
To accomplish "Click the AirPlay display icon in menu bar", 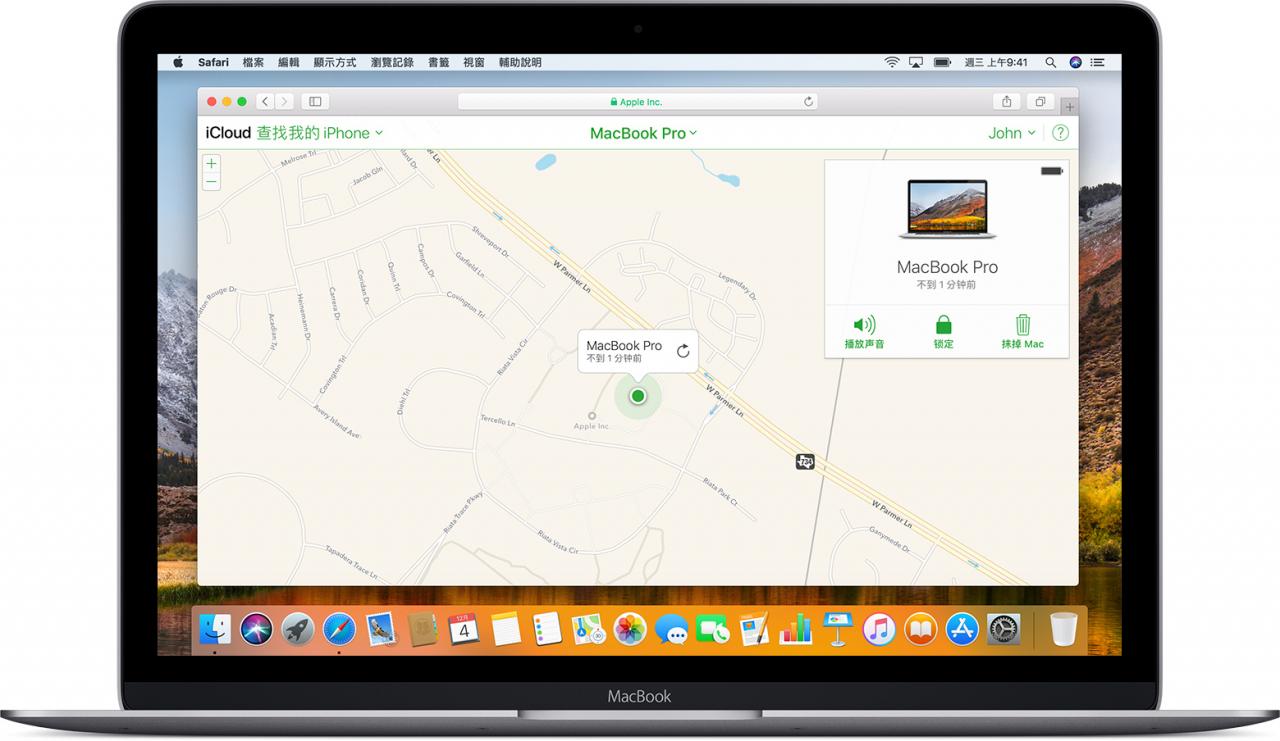I will pos(915,62).
